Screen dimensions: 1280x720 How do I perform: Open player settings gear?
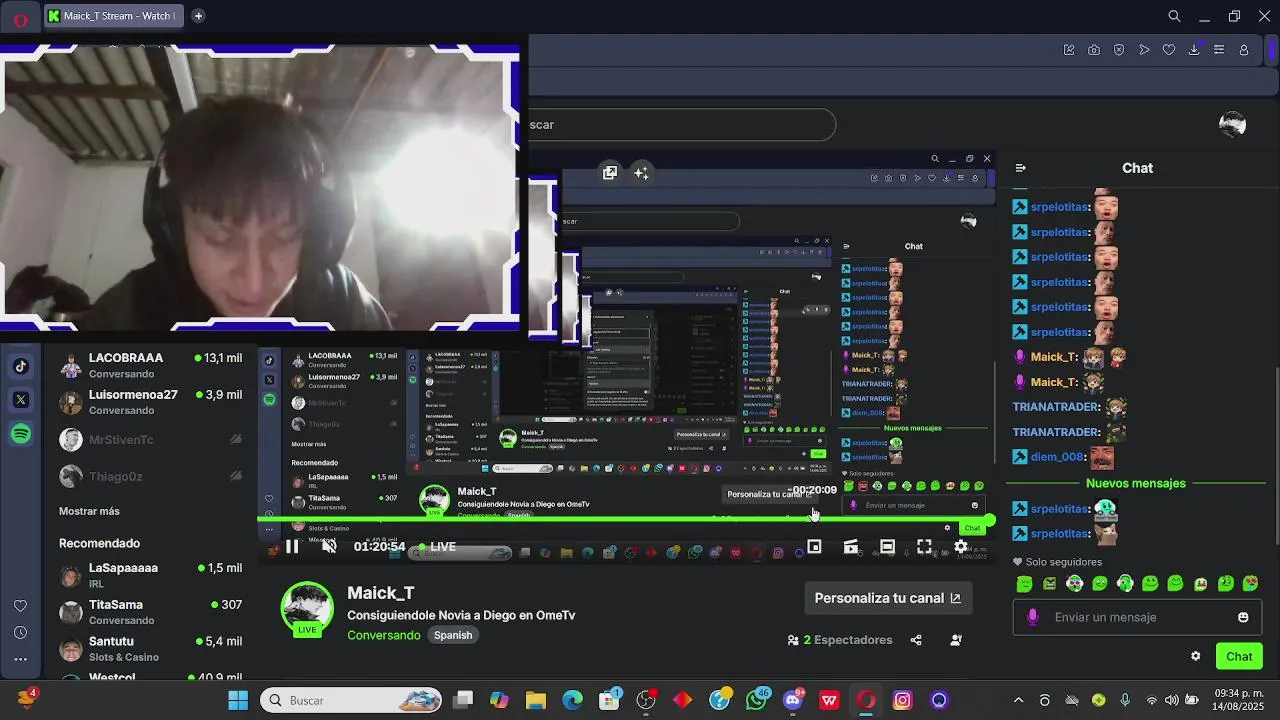point(961,546)
